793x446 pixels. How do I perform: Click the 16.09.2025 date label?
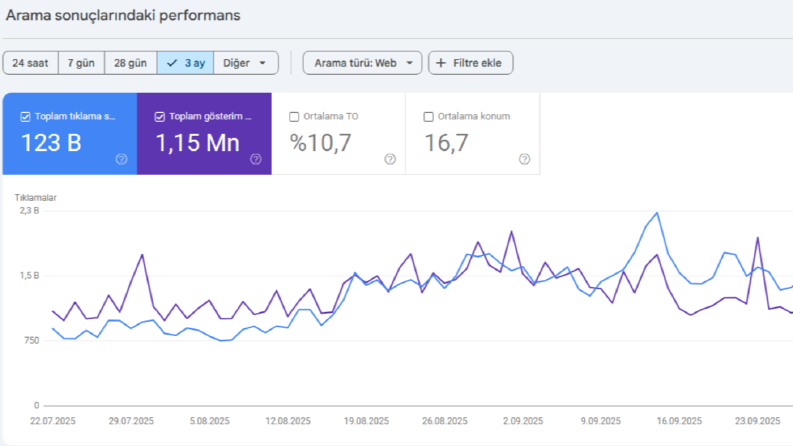coord(679,421)
